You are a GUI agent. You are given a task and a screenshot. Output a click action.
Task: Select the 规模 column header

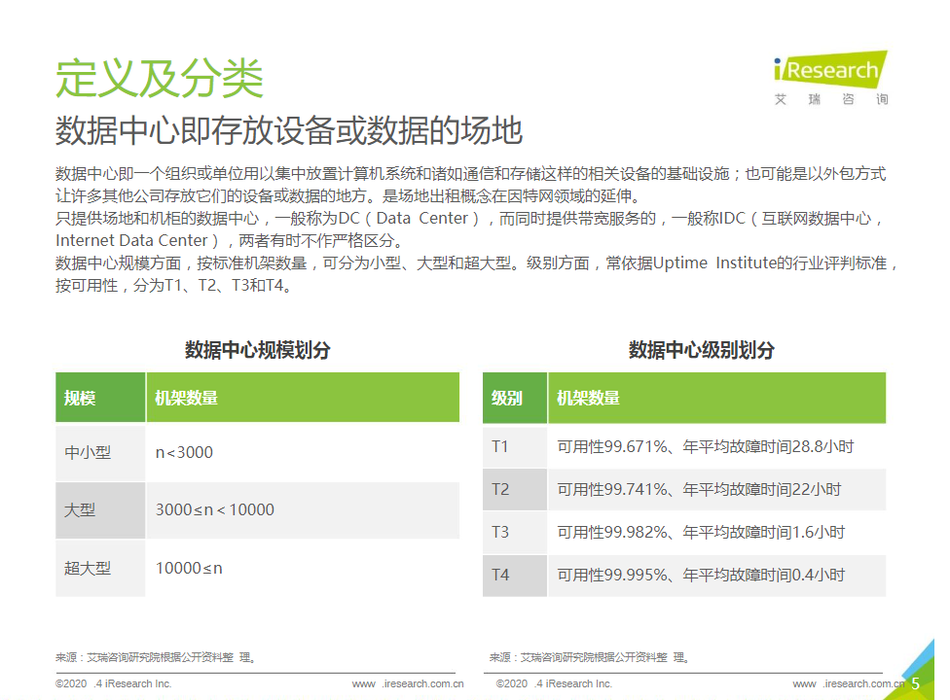click(x=80, y=398)
